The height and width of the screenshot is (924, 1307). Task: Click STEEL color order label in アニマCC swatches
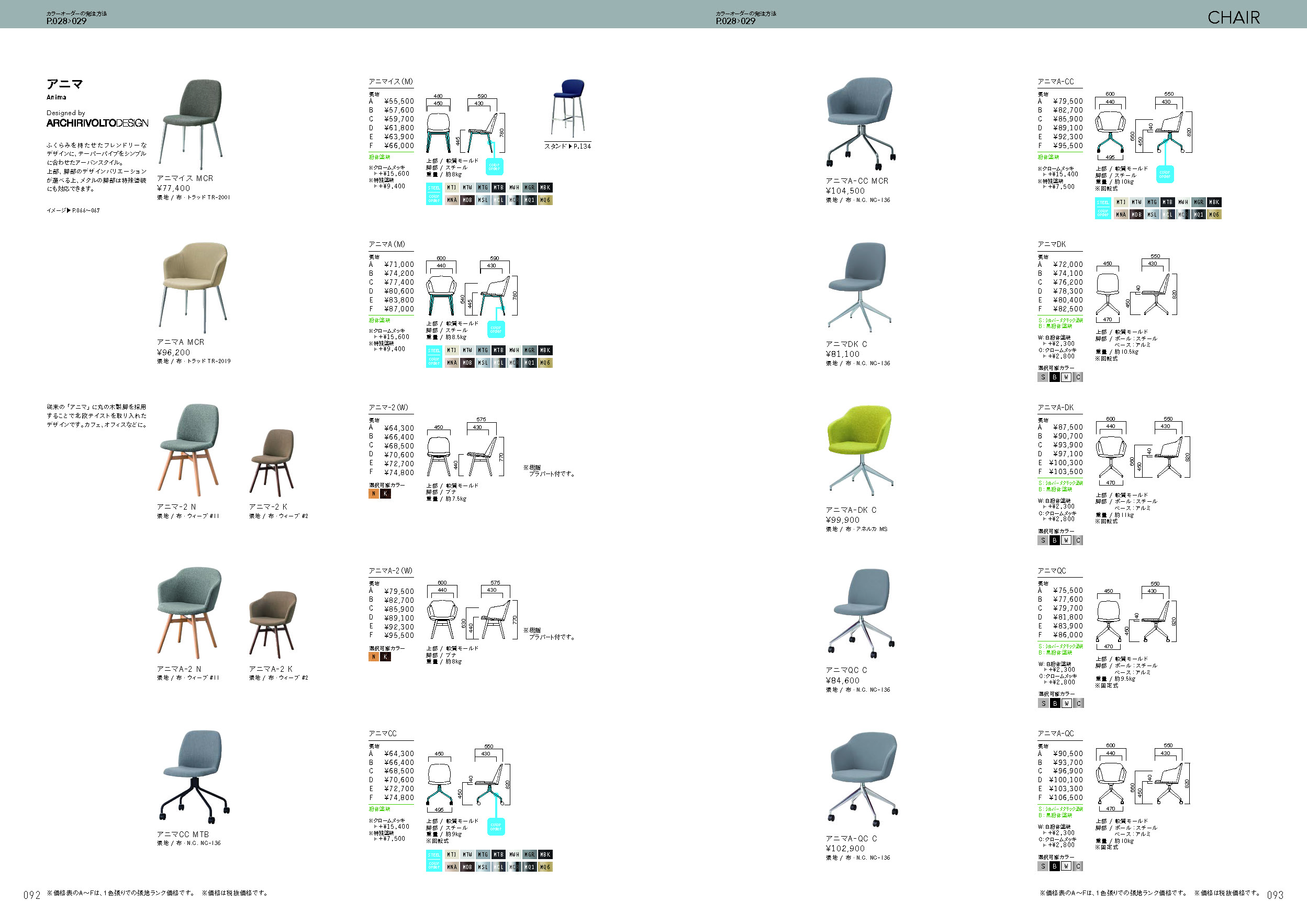434,861
